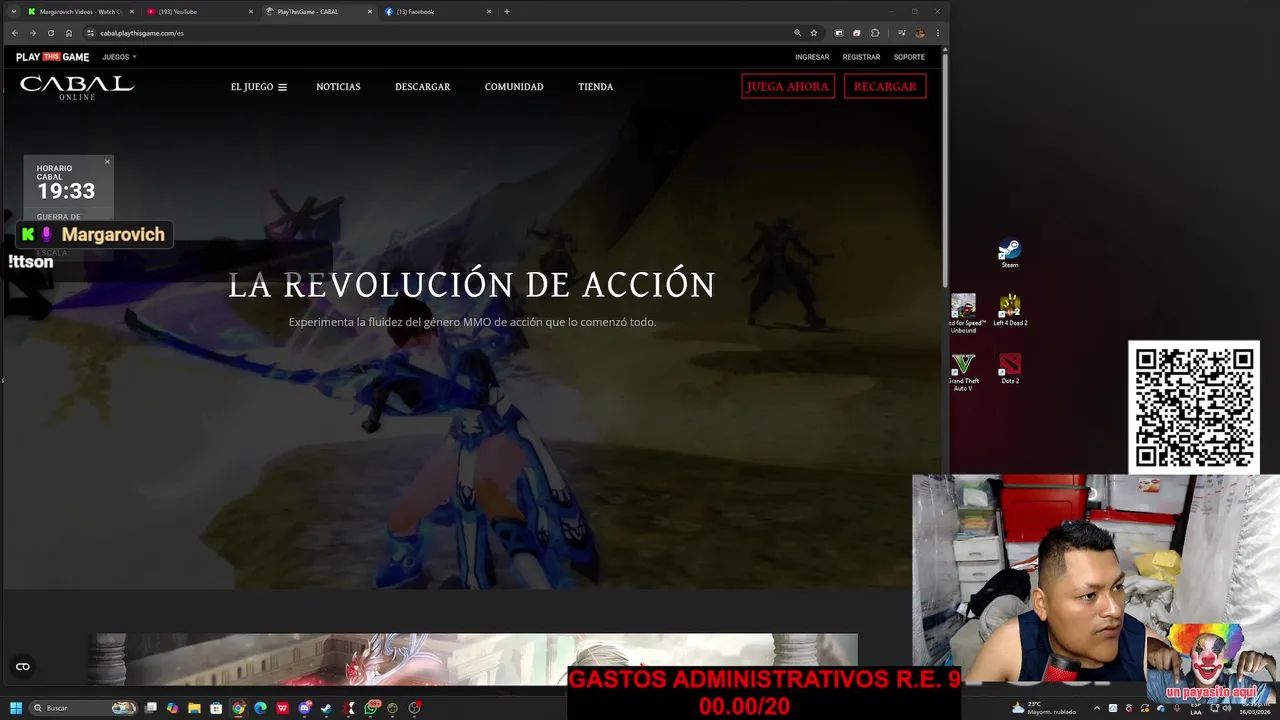Click the zoom magnifier icon in address bar

tap(797, 33)
